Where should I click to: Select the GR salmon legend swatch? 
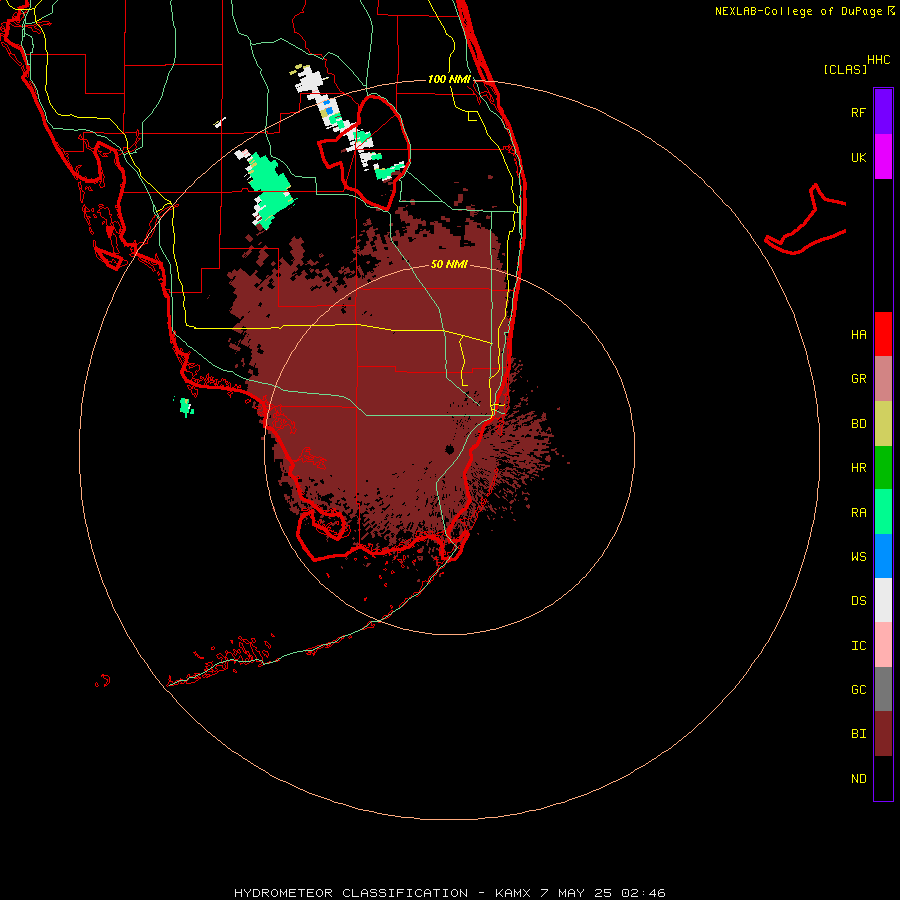(883, 379)
